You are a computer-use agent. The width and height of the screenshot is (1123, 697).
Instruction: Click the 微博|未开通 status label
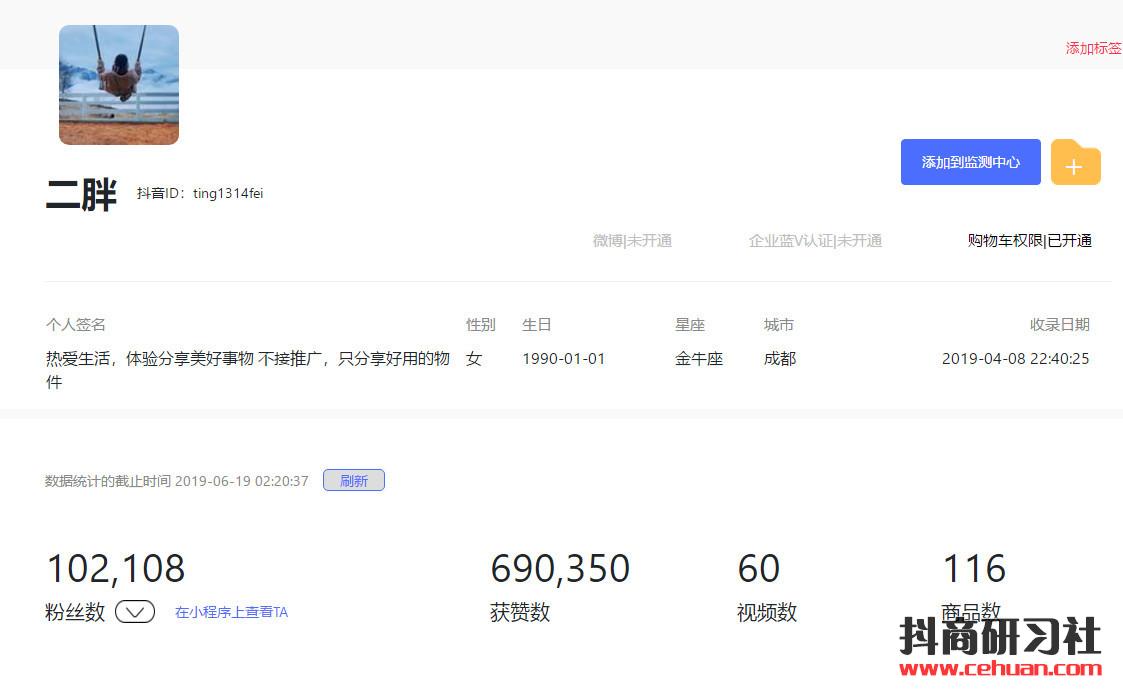[x=632, y=240]
